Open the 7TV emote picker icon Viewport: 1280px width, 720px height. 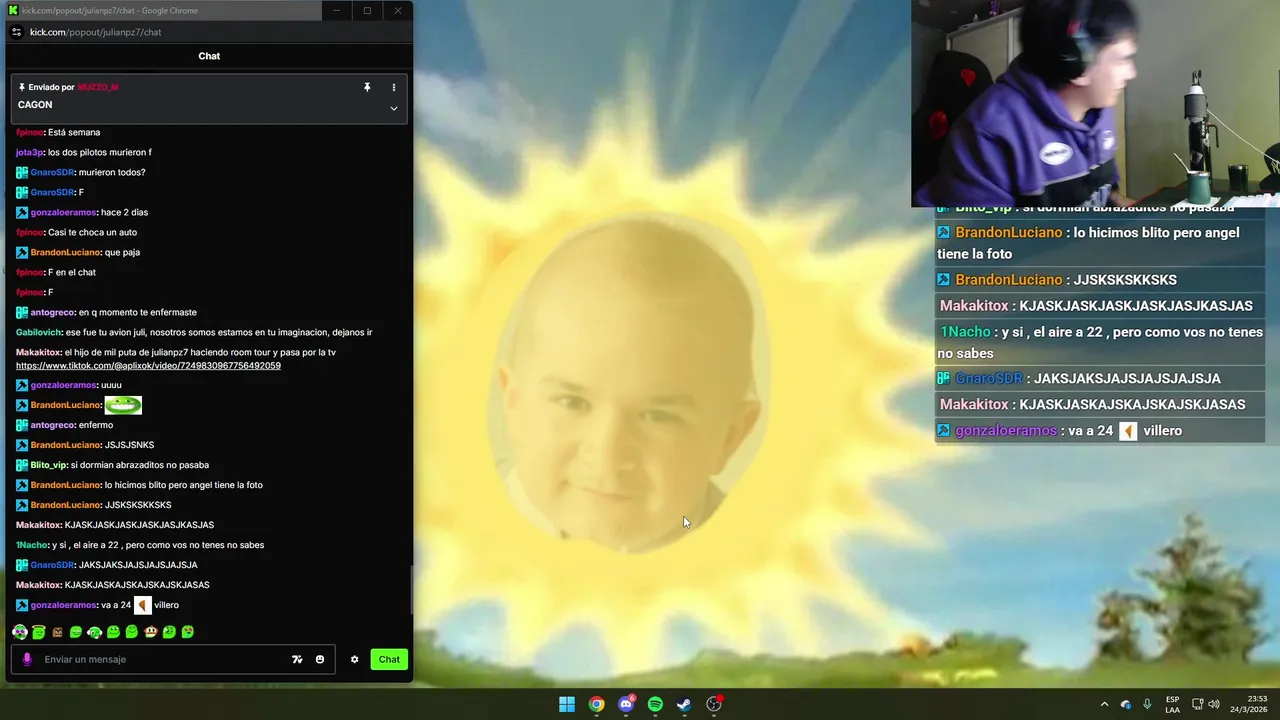(297, 659)
